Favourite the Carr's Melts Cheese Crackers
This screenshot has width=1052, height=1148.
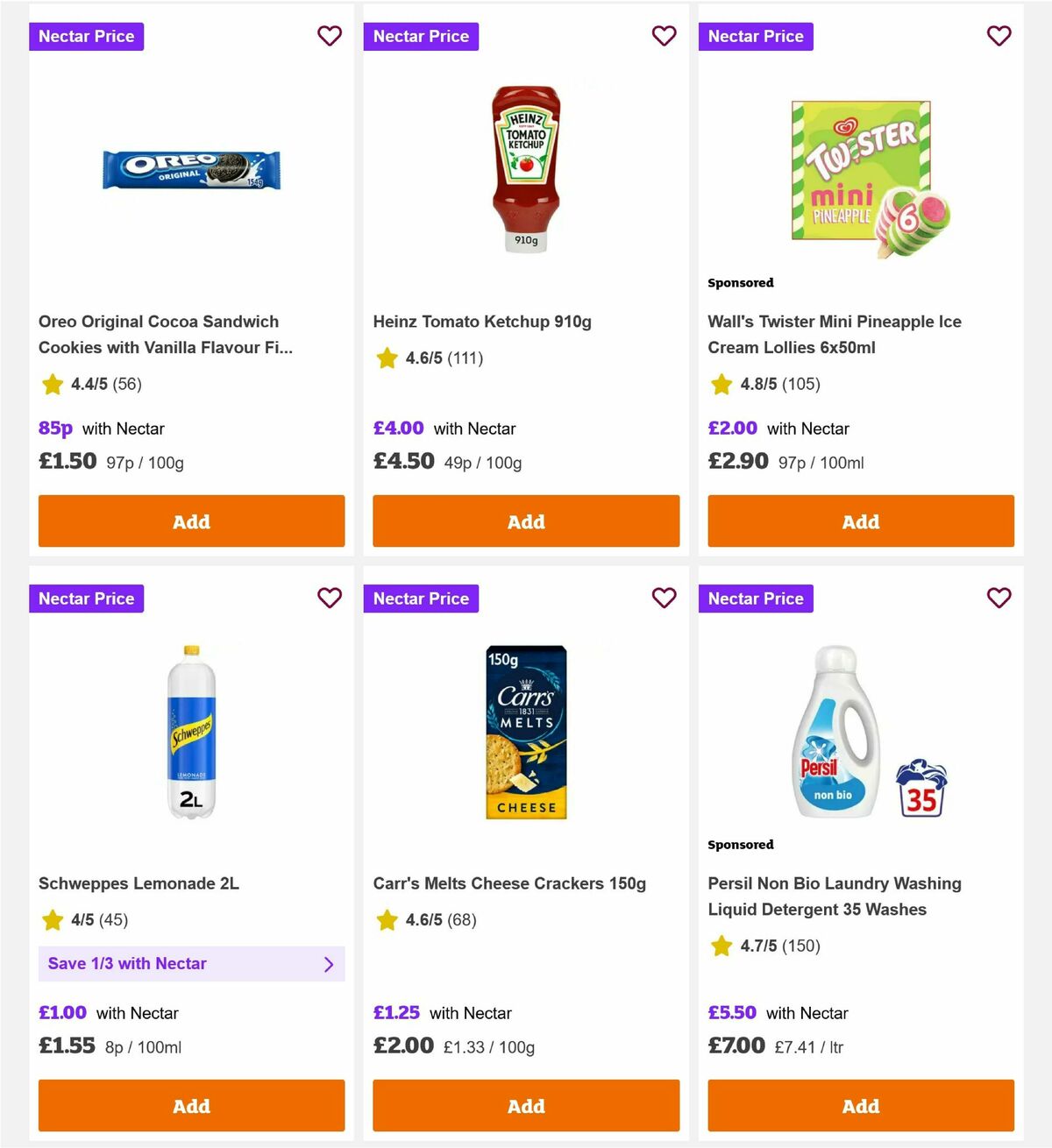[665, 598]
